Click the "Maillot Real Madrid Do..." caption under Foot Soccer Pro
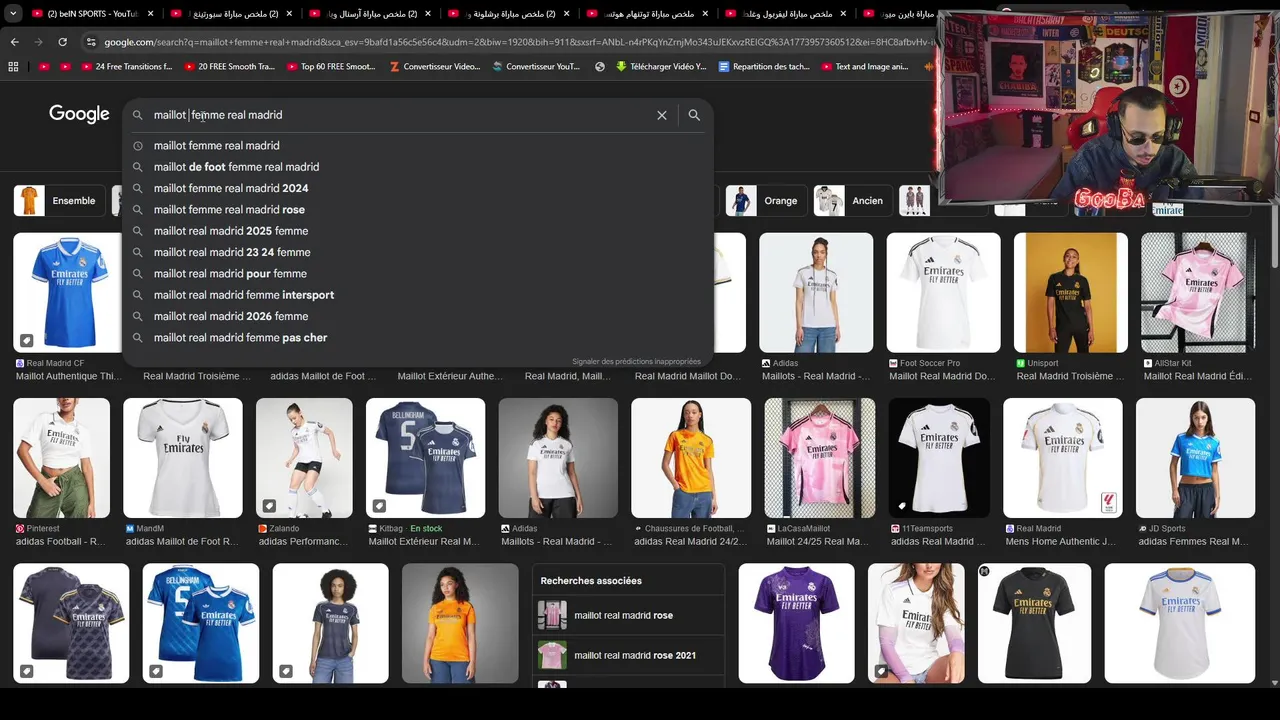Image resolution: width=1280 pixels, height=720 pixels. click(x=942, y=376)
